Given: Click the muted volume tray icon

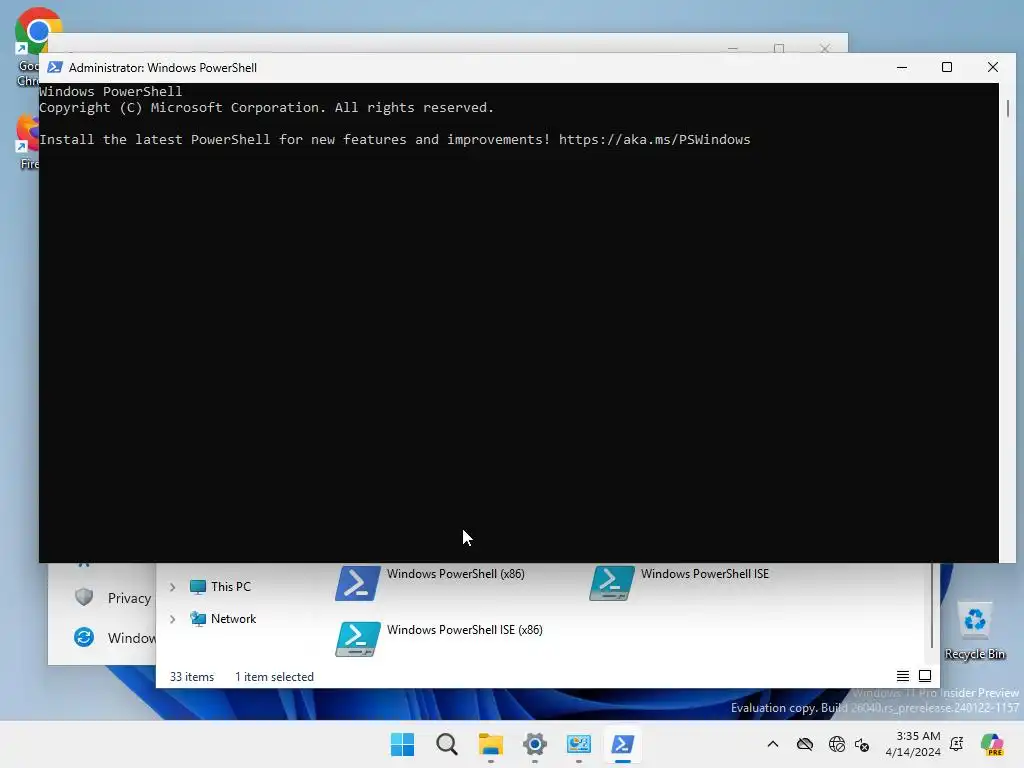Looking at the screenshot, I should tap(862, 744).
